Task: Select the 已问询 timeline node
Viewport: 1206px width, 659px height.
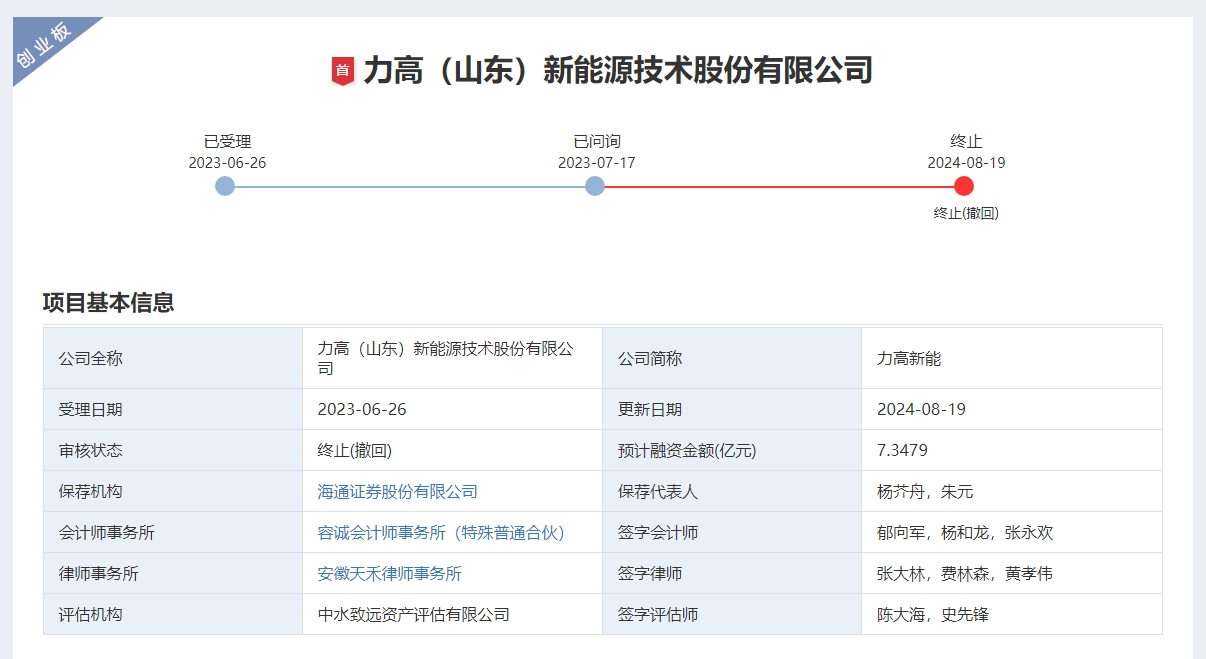Action: pyautogui.click(x=595, y=186)
